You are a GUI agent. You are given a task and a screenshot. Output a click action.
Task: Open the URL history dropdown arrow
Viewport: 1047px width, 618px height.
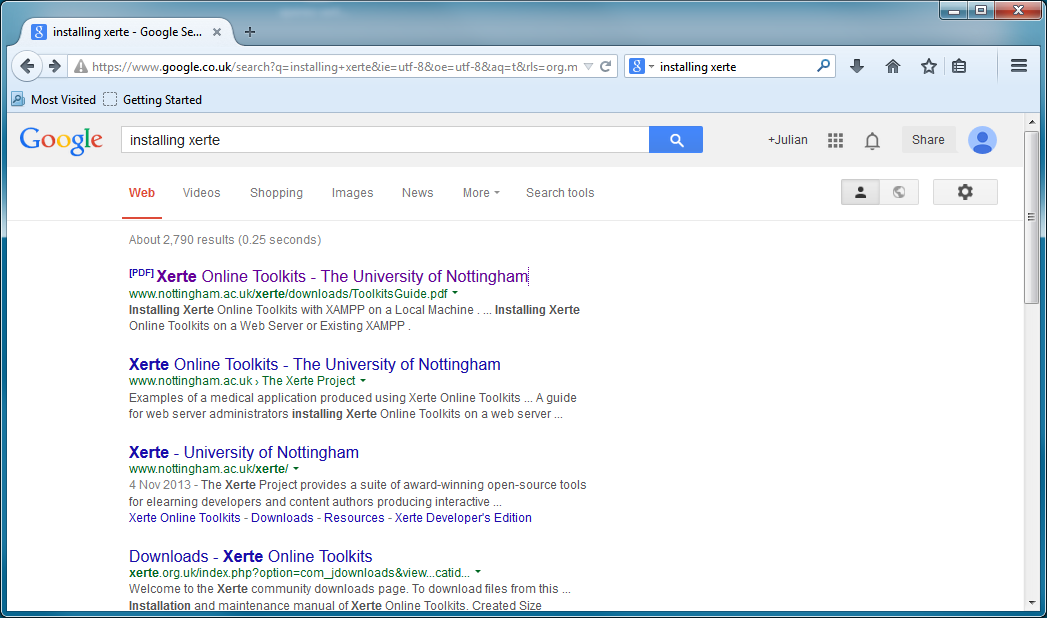point(588,67)
